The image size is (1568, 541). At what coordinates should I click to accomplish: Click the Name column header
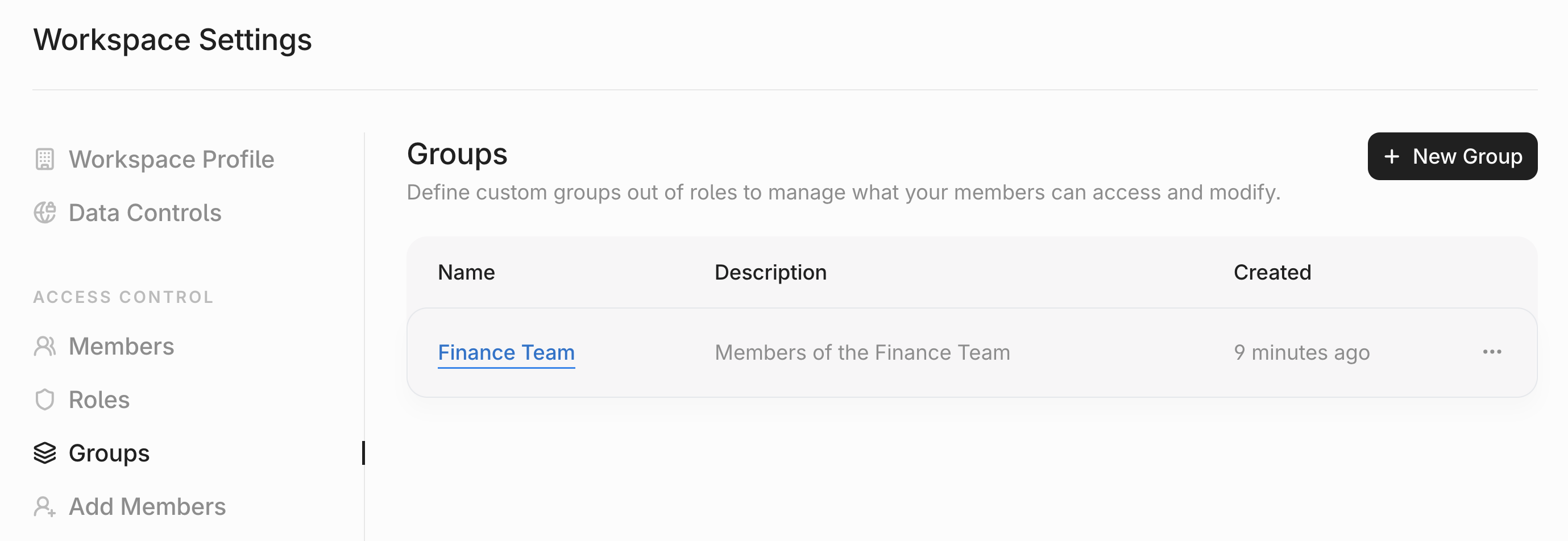click(x=466, y=272)
